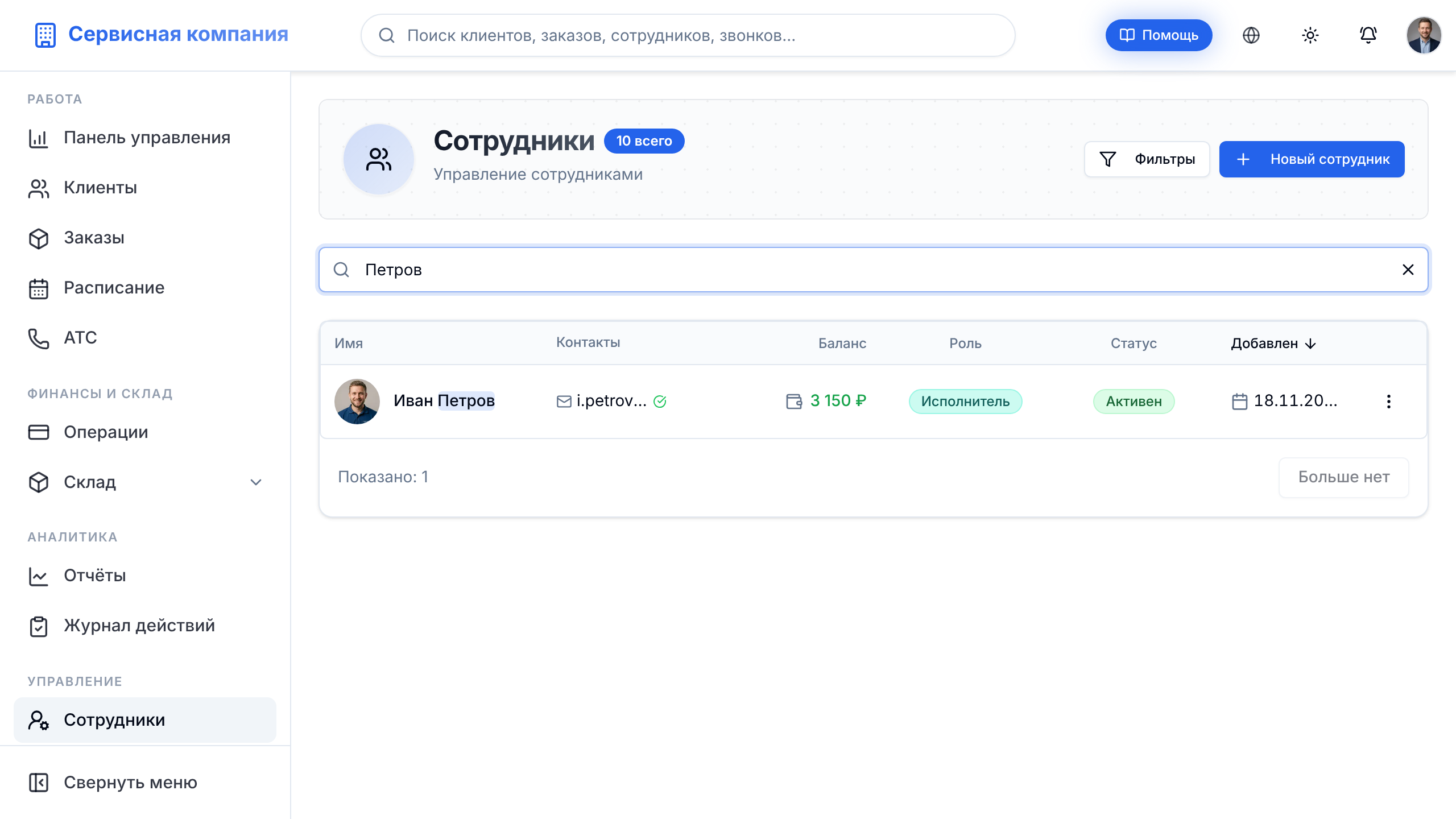Image resolution: width=1456 pixels, height=819 pixels.
Task: Open Склад menu item
Action: click(x=145, y=482)
